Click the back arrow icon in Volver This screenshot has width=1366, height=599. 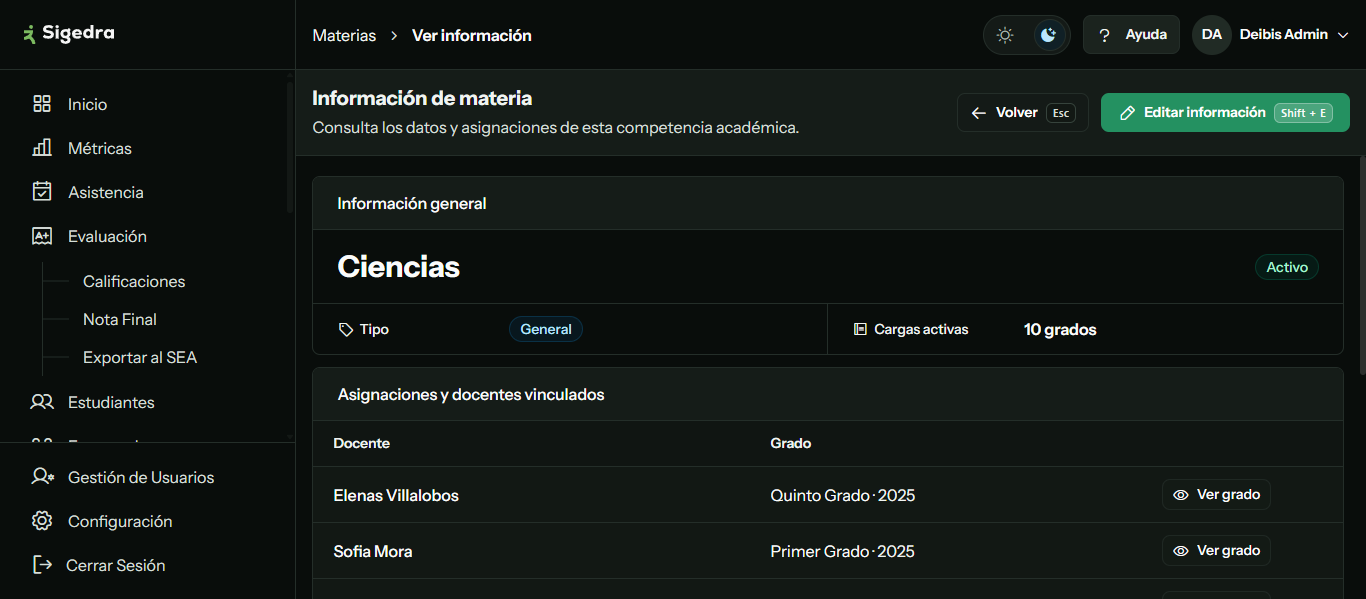[979, 113]
